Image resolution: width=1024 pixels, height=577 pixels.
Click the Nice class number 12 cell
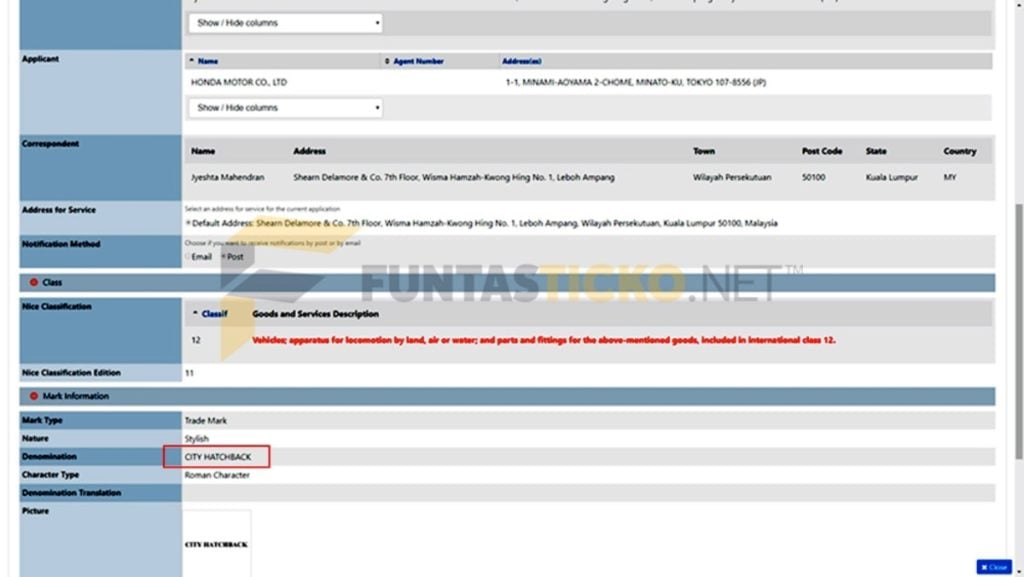(196, 340)
